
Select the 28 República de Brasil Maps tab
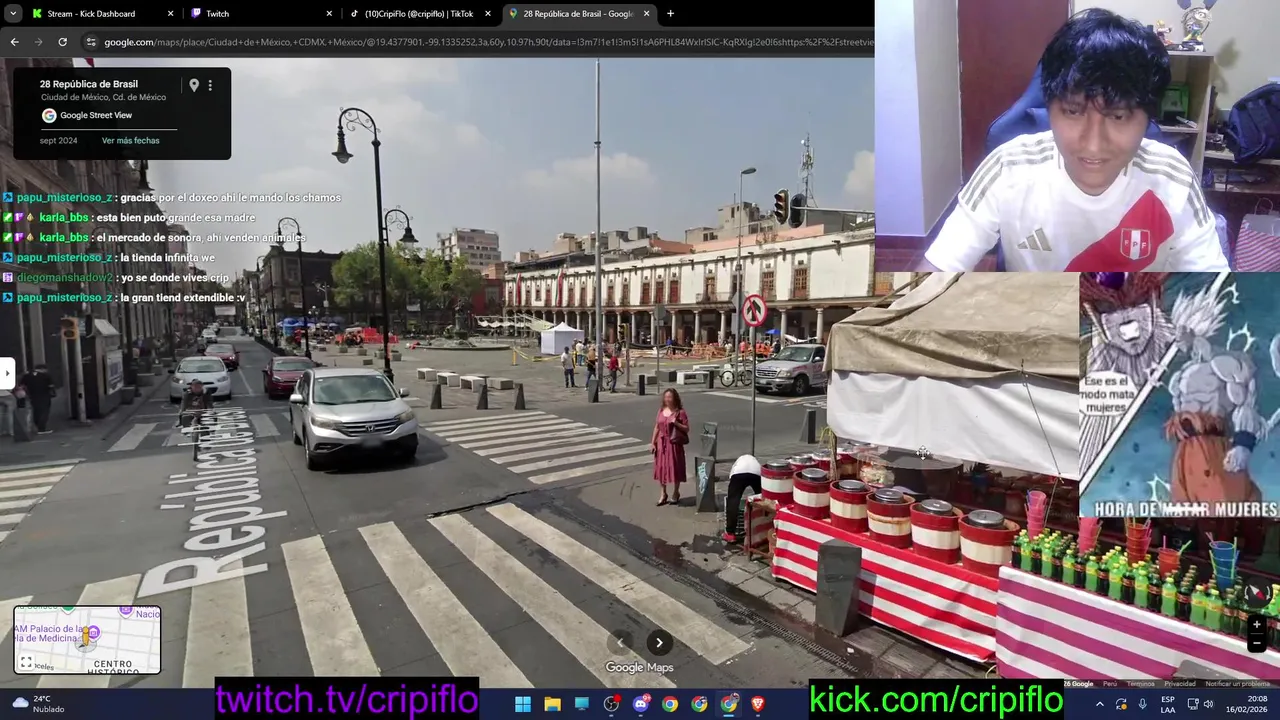tap(579, 13)
